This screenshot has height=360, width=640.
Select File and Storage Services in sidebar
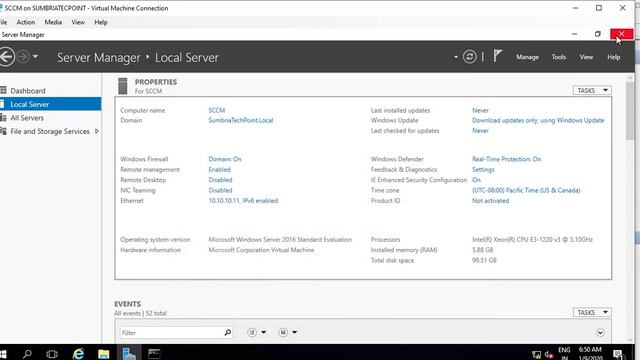pyautogui.click(x=51, y=131)
